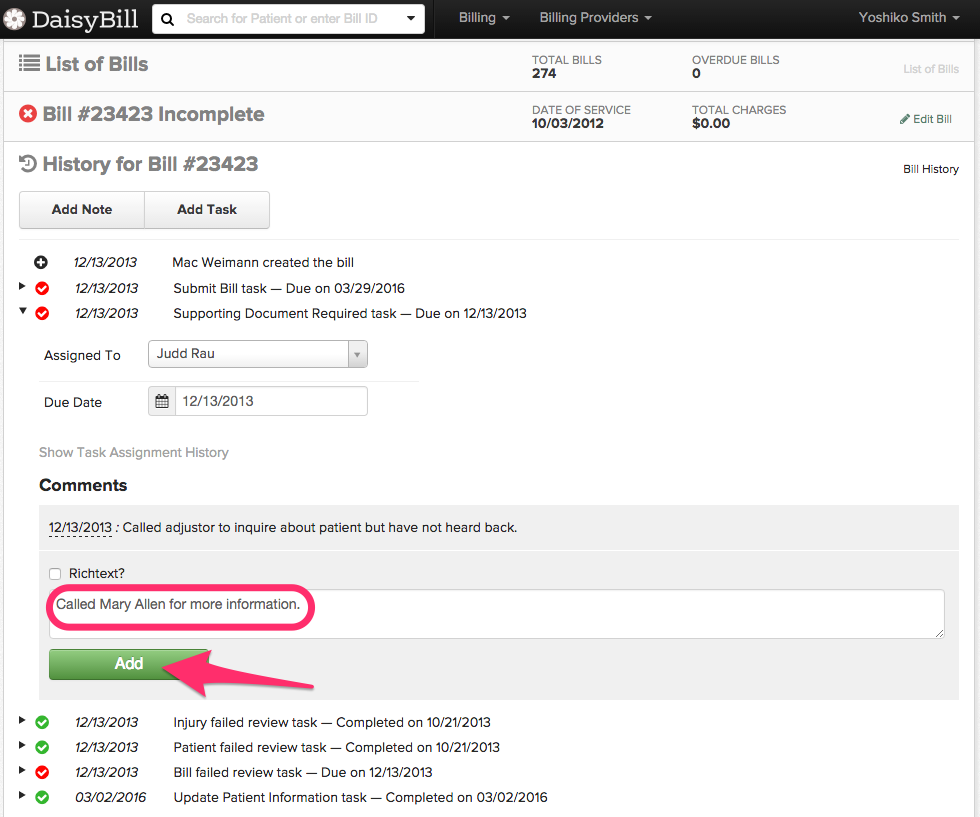
Task: Expand the Submit Bill task row
Action: pyautogui.click(x=22, y=286)
